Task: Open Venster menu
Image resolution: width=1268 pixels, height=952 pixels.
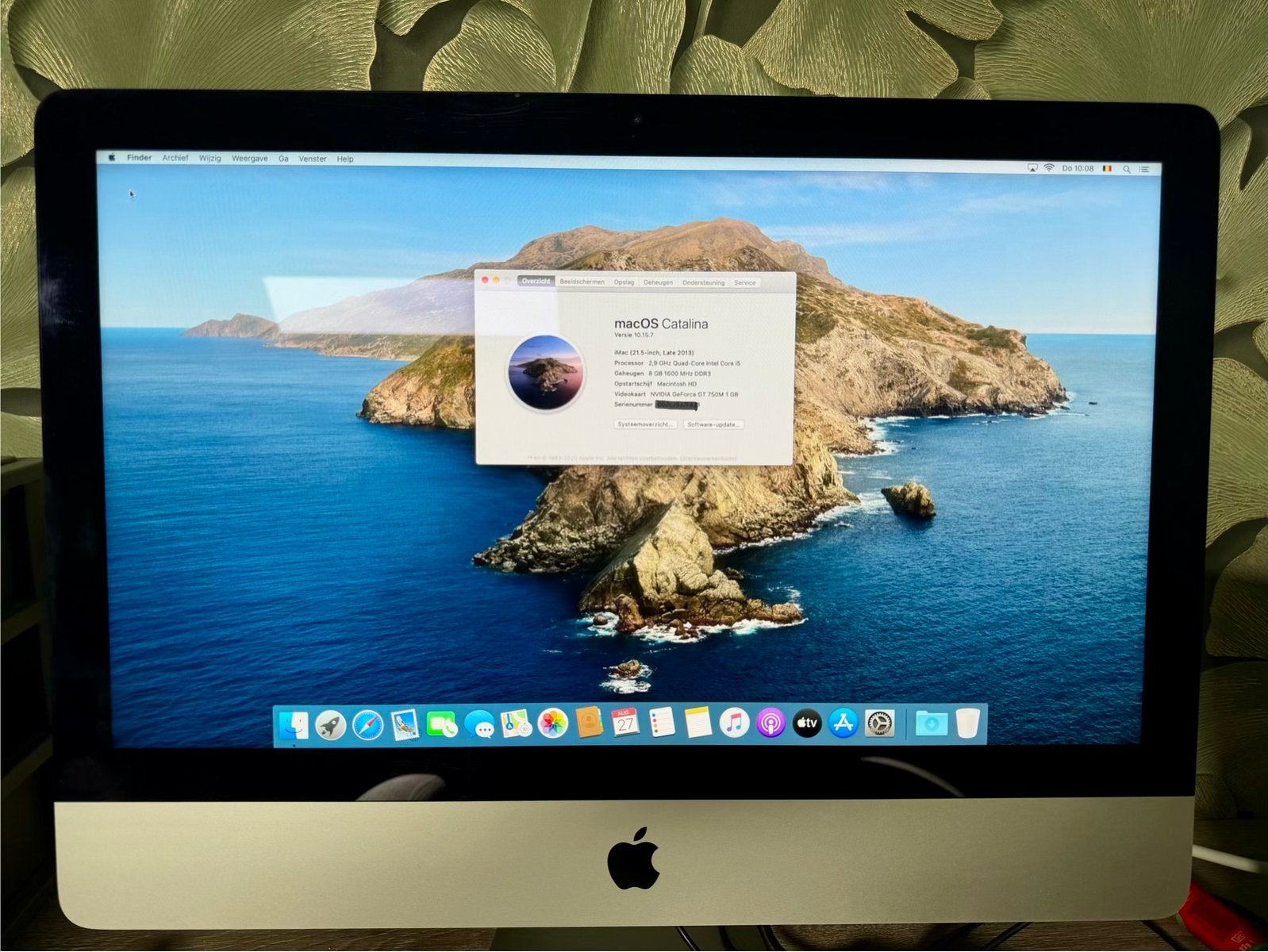Action: 313,159
